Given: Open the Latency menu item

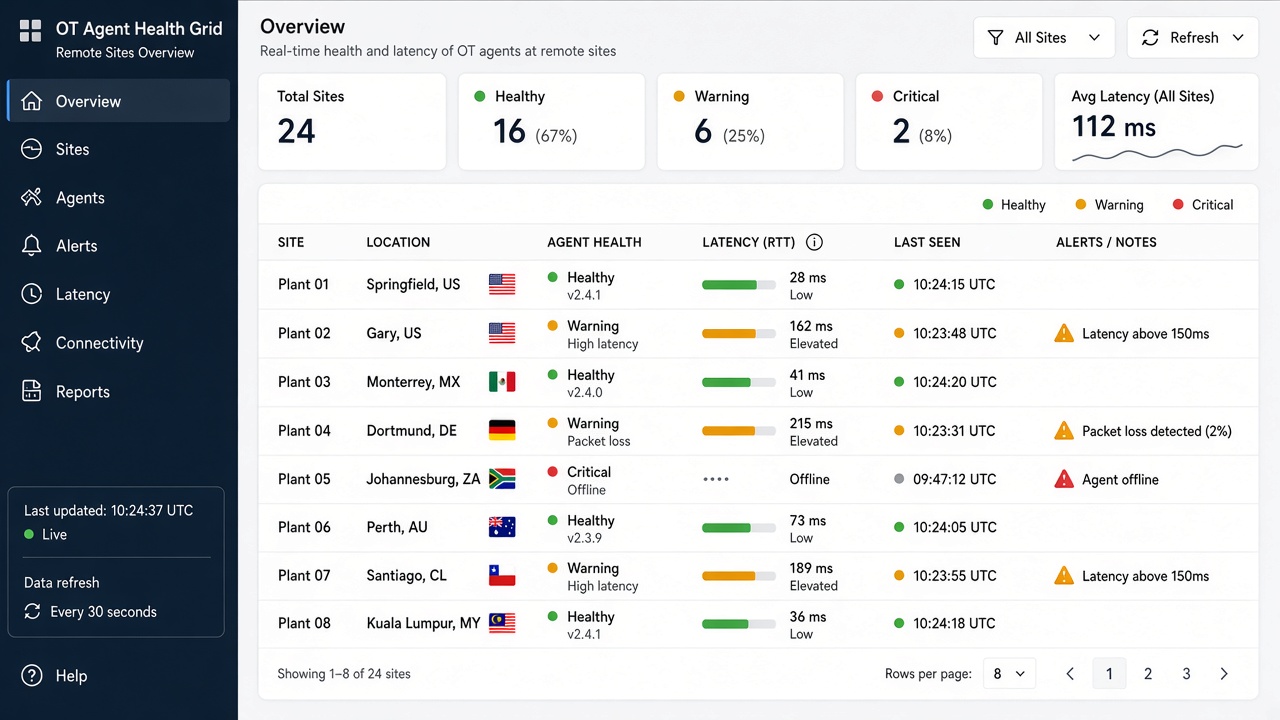Looking at the screenshot, I should coord(118,294).
